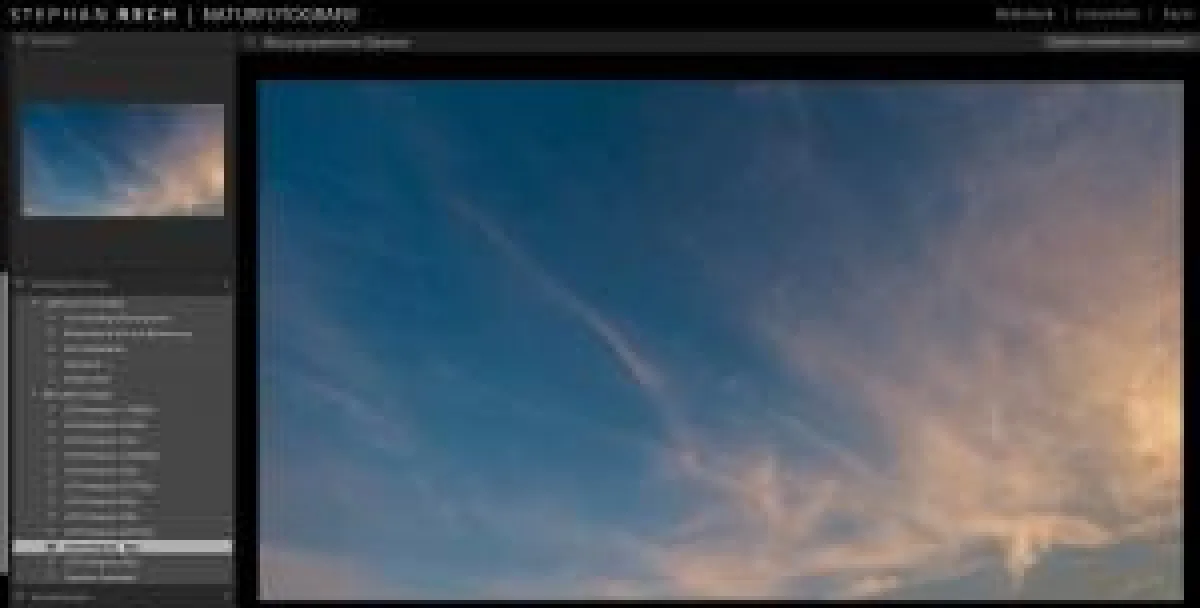Click the icon of the last preset in the list
This screenshot has height=608, width=1200.
click(53, 577)
